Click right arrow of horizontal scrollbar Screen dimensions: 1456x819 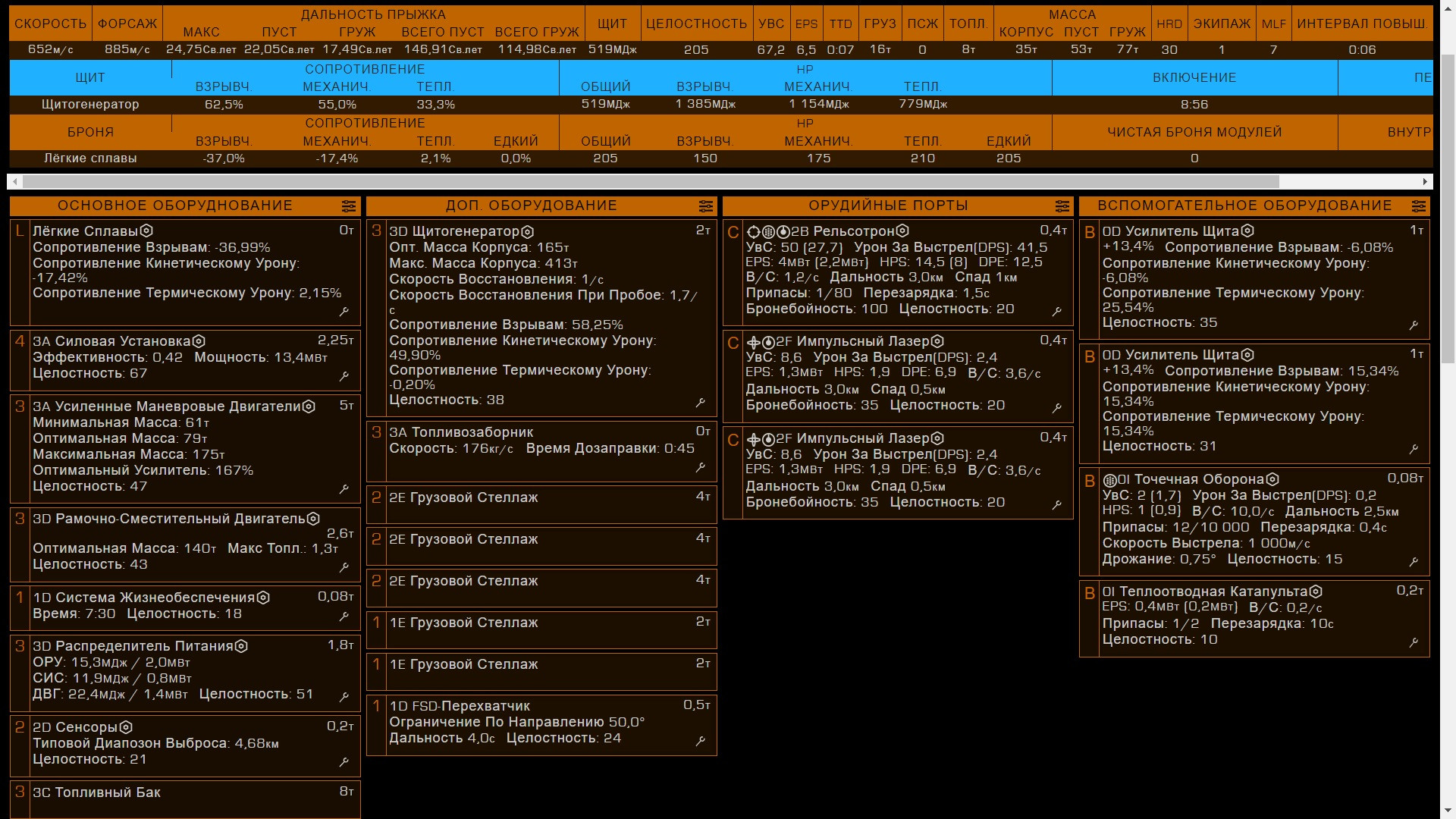1426,182
